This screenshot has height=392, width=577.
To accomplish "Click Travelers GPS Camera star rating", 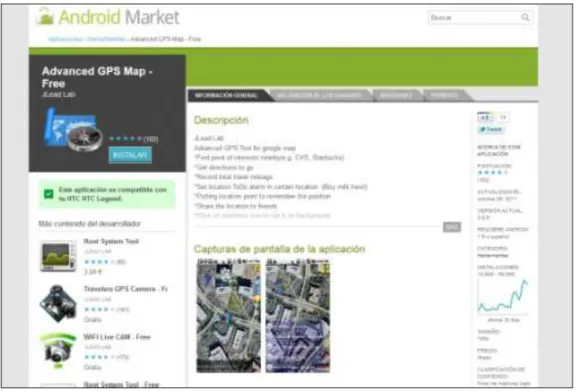I will [x=99, y=310].
